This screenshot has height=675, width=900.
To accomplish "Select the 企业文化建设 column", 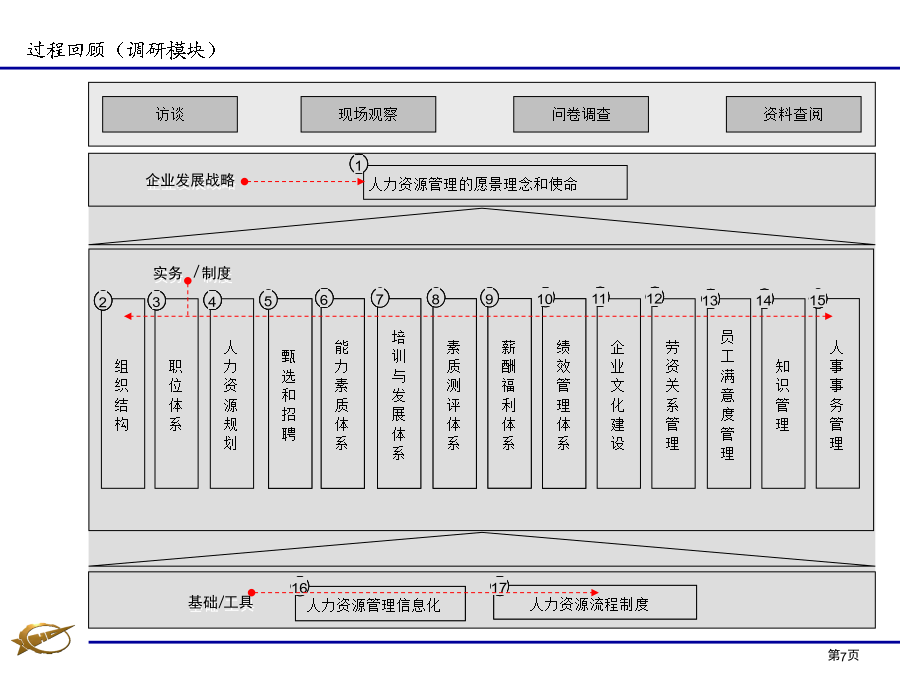I will click(x=619, y=393).
